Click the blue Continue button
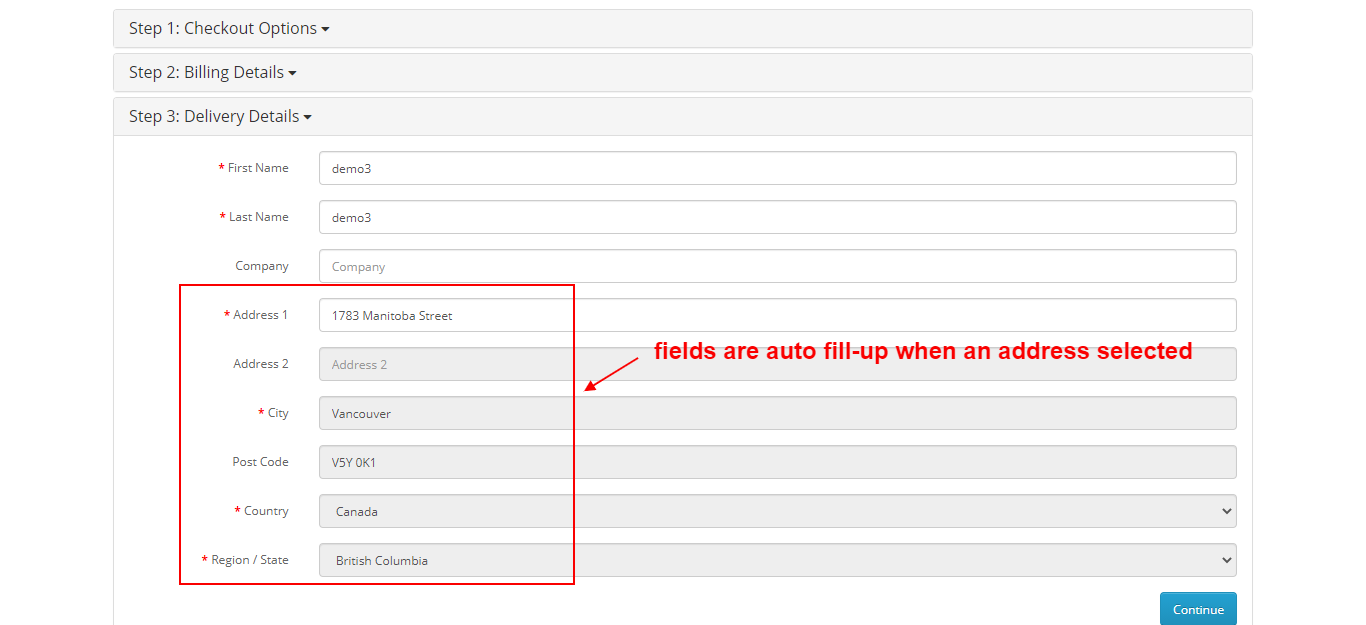 coord(1198,609)
